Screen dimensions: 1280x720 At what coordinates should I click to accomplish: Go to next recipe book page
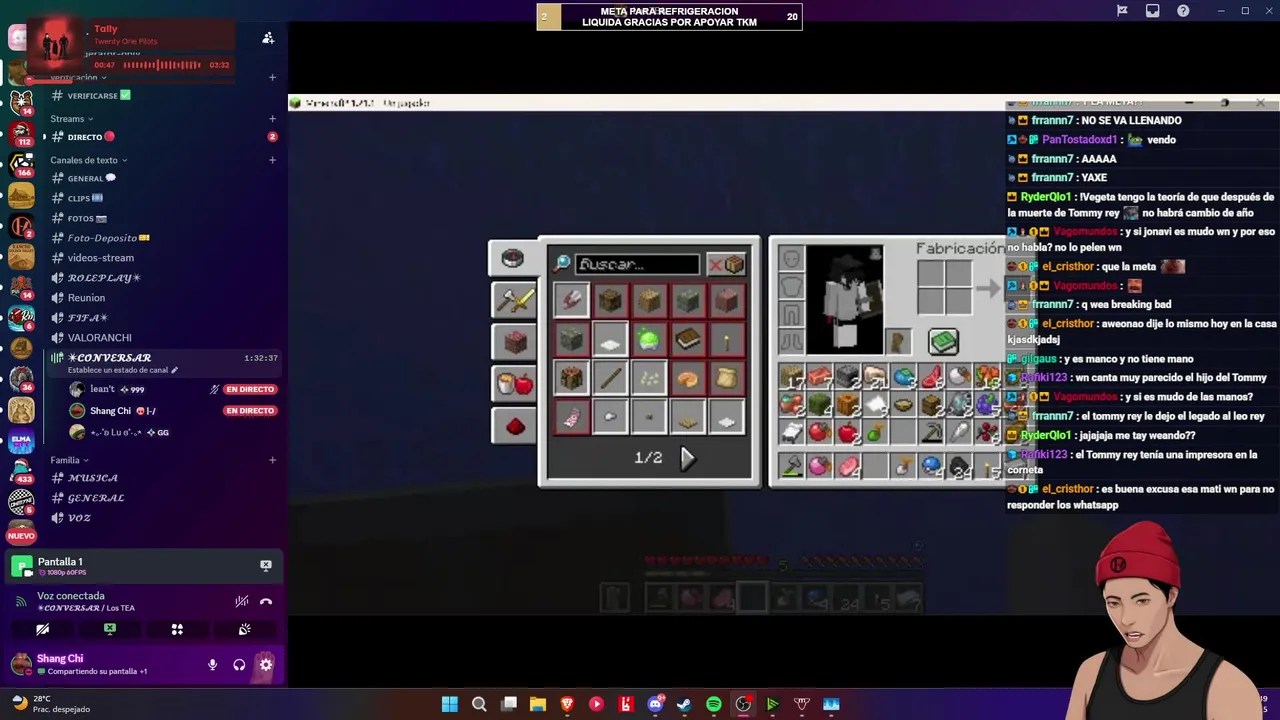[687, 458]
